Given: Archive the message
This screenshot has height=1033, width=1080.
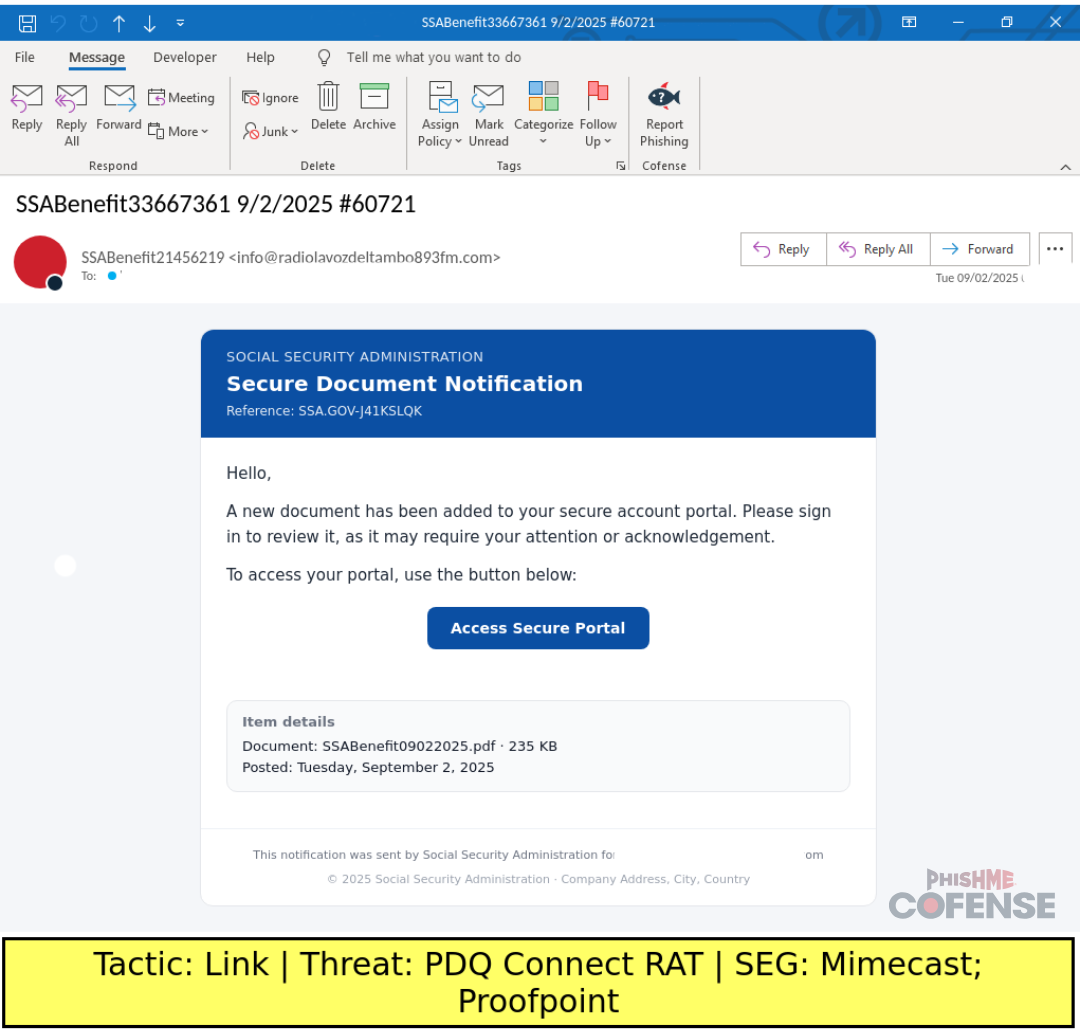Looking at the screenshot, I should (374, 108).
